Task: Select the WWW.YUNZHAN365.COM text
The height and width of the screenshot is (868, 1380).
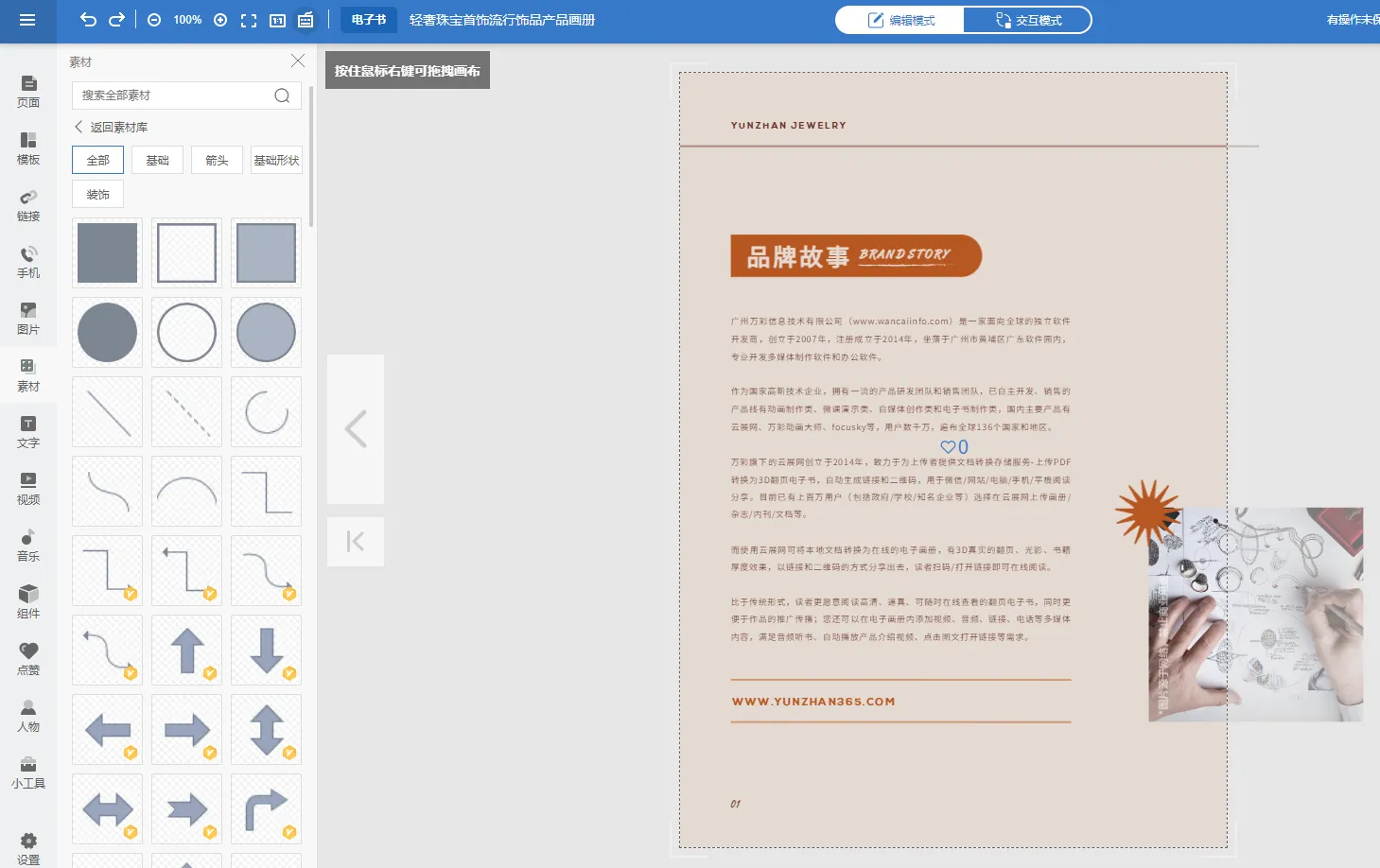Action: [x=813, y=702]
